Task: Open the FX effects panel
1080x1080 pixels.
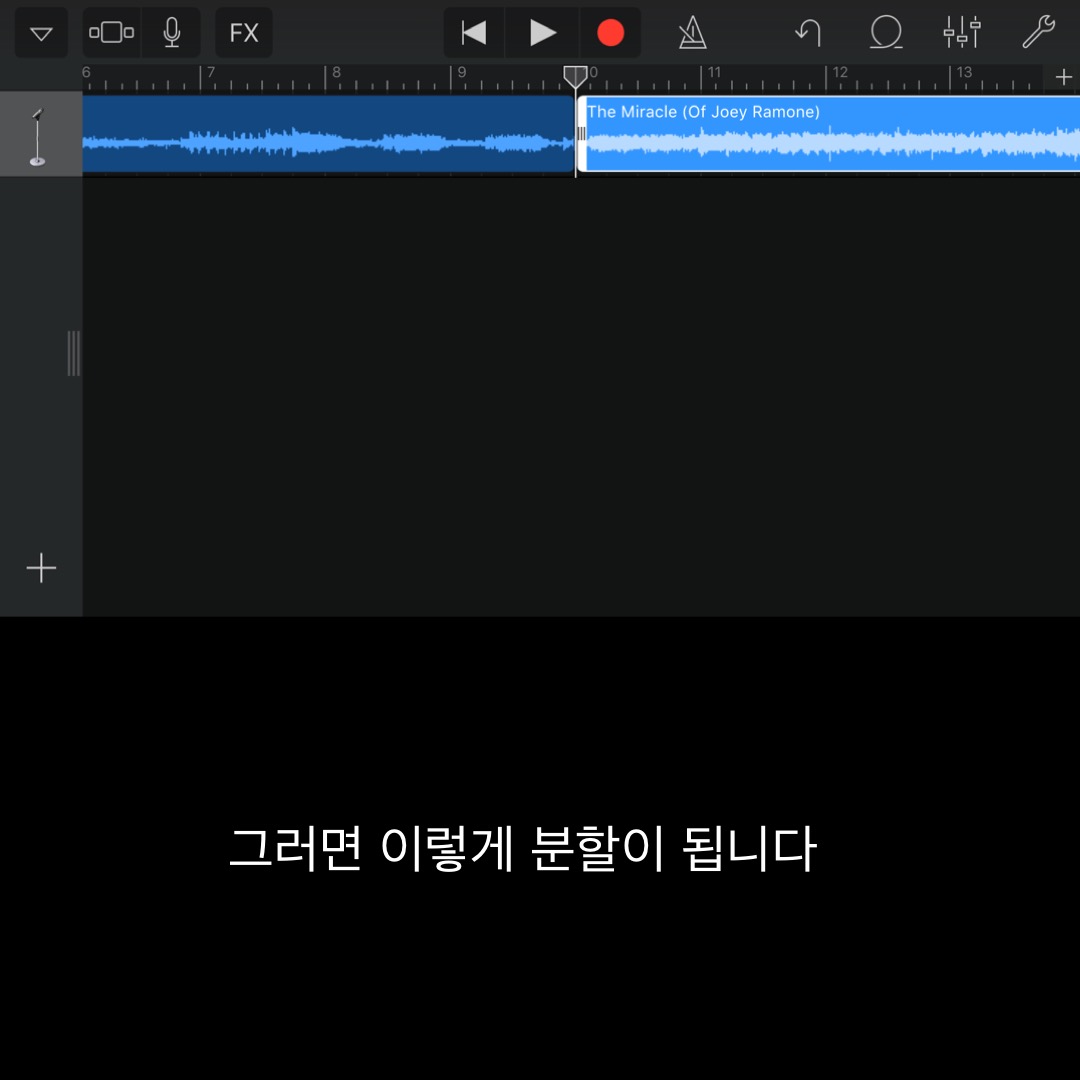Action: (244, 33)
